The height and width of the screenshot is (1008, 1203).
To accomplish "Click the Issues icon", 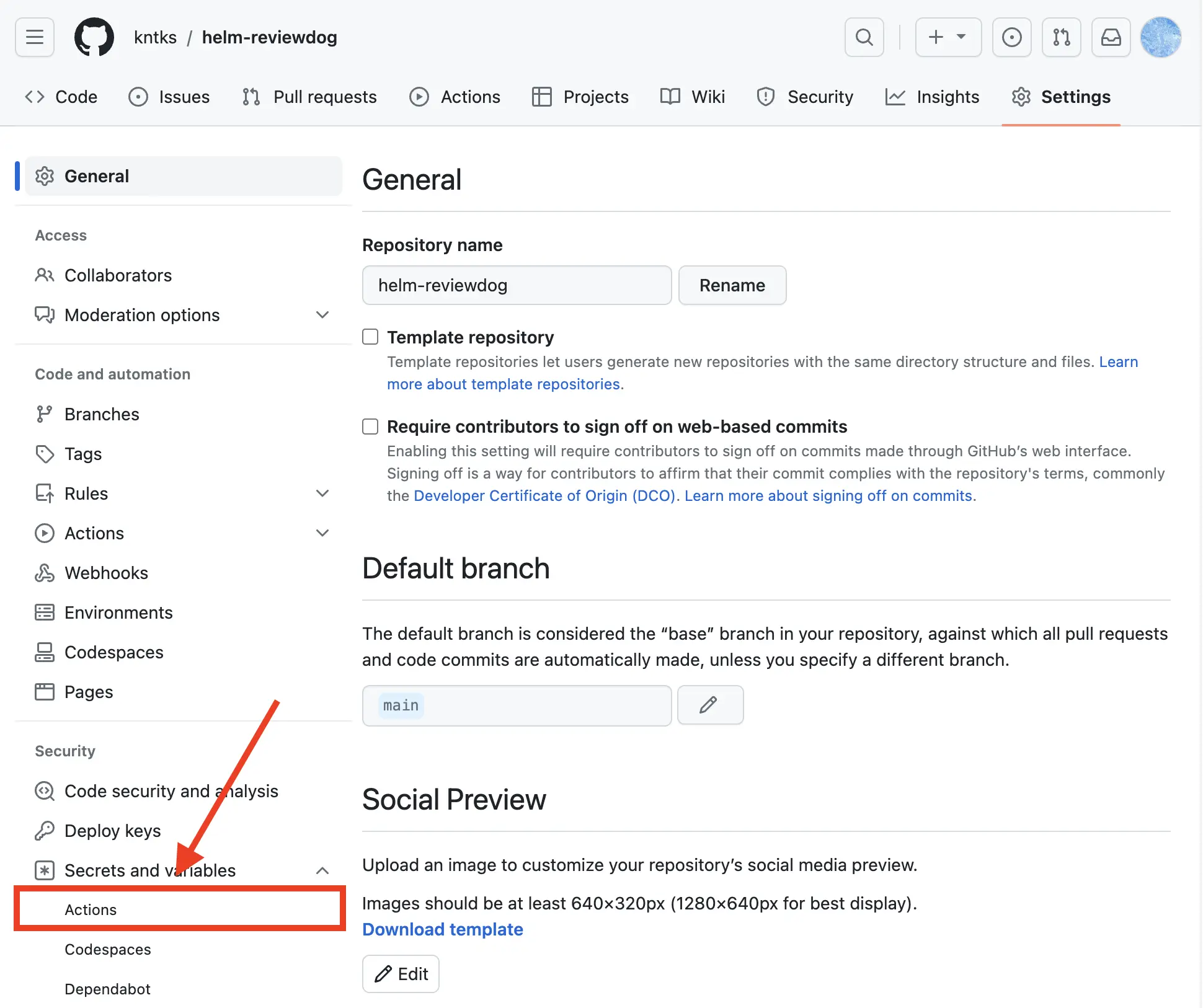I will point(139,96).
